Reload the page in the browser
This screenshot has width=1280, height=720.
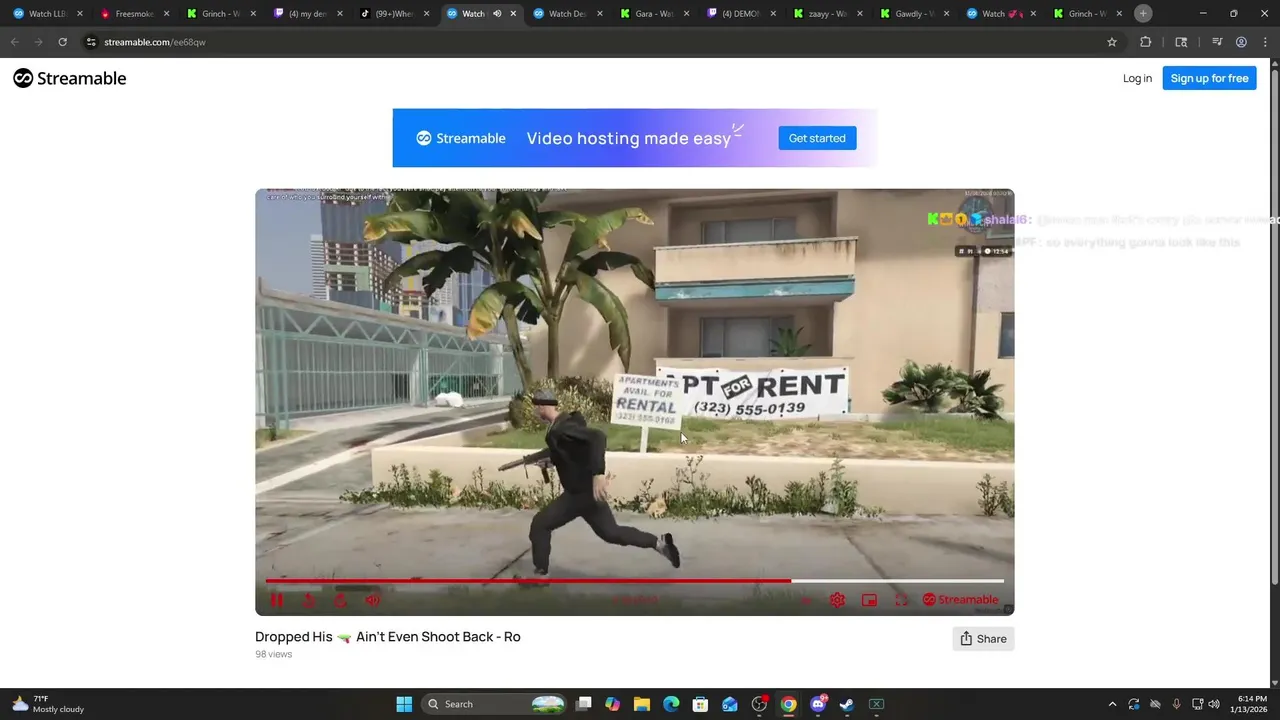tap(62, 42)
